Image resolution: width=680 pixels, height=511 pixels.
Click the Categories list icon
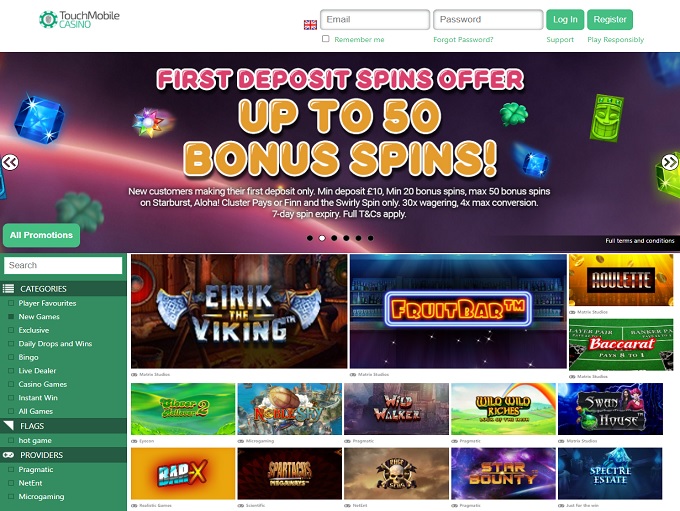(x=8, y=288)
